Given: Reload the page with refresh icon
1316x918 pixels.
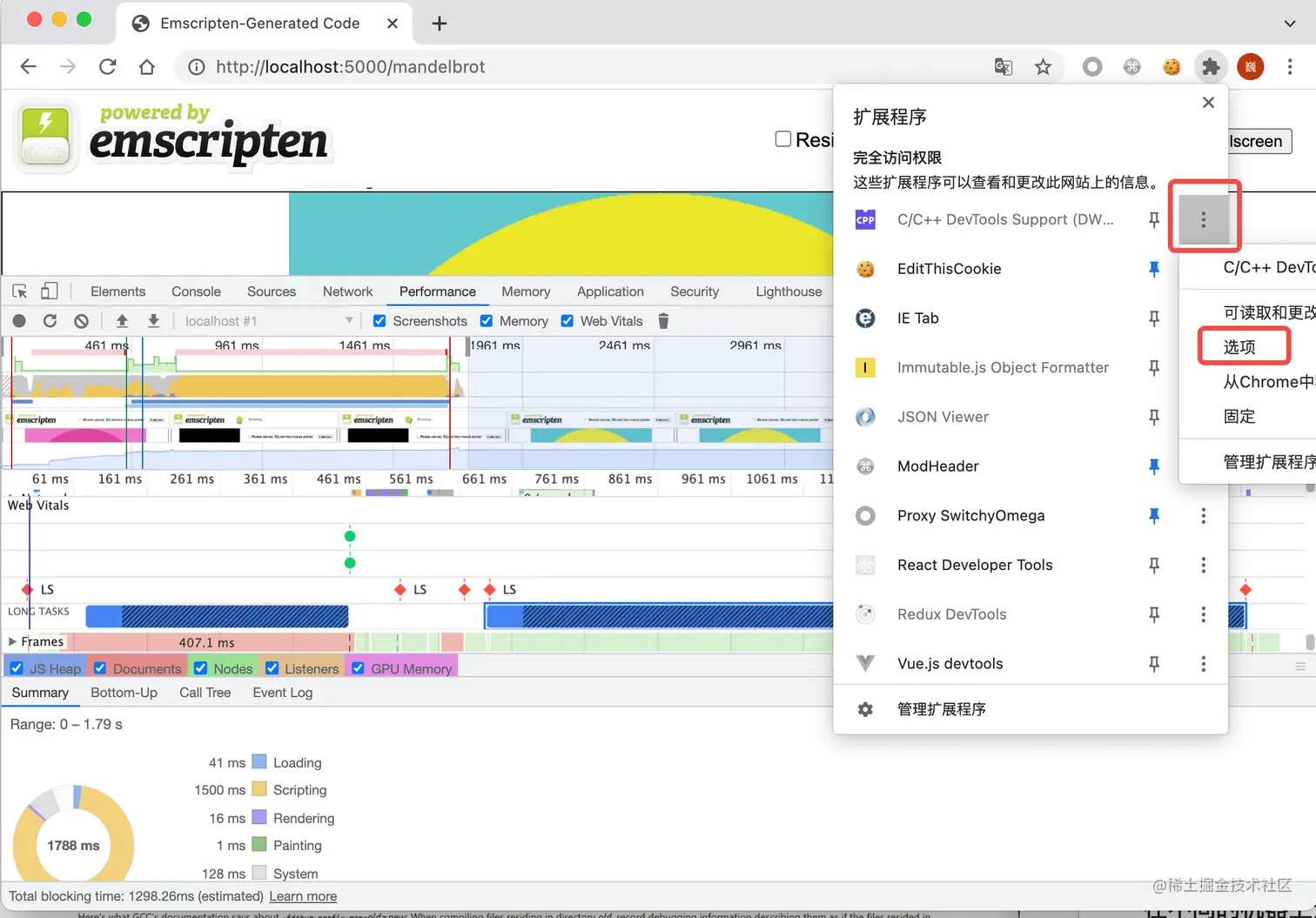Looking at the screenshot, I should (107, 67).
